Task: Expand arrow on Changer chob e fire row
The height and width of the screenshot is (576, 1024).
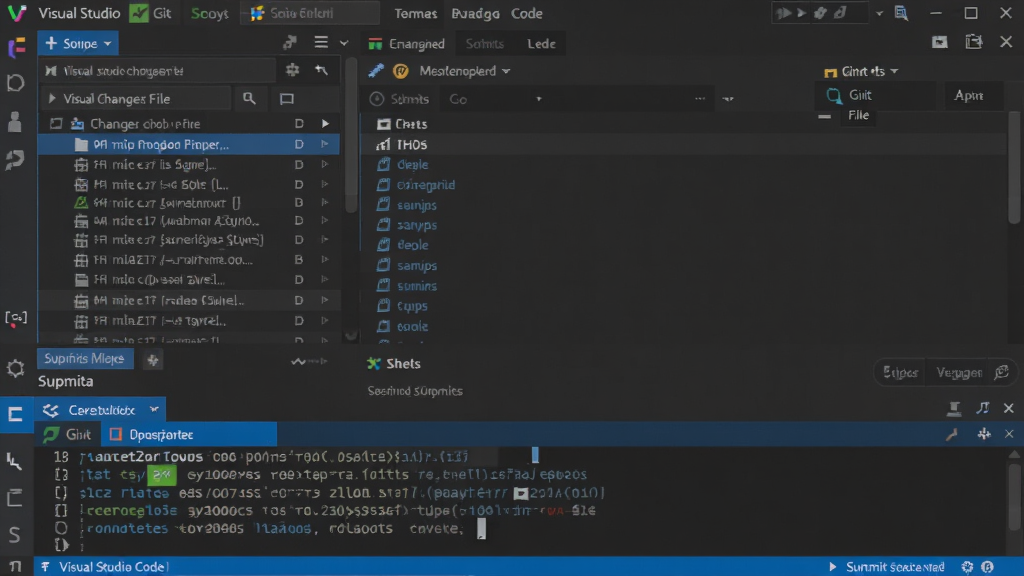Action: tap(325, 123)
